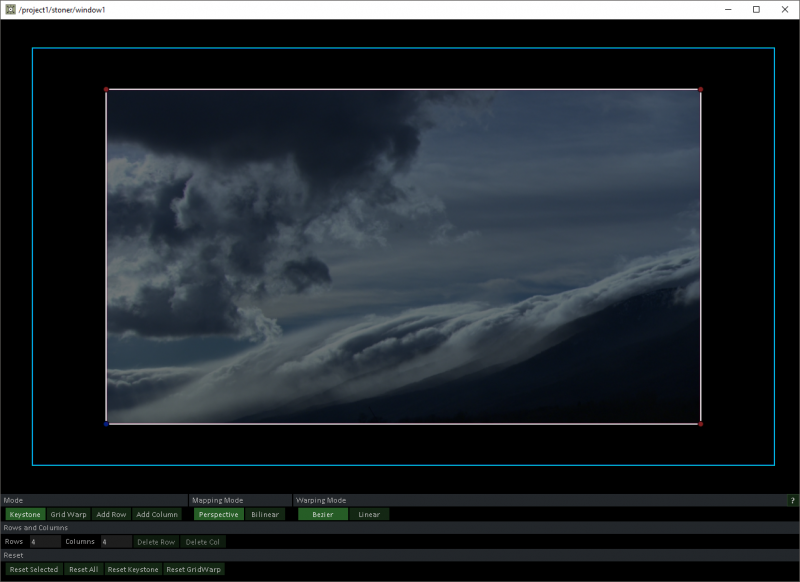Select Keystone mode

pos(24,513)
